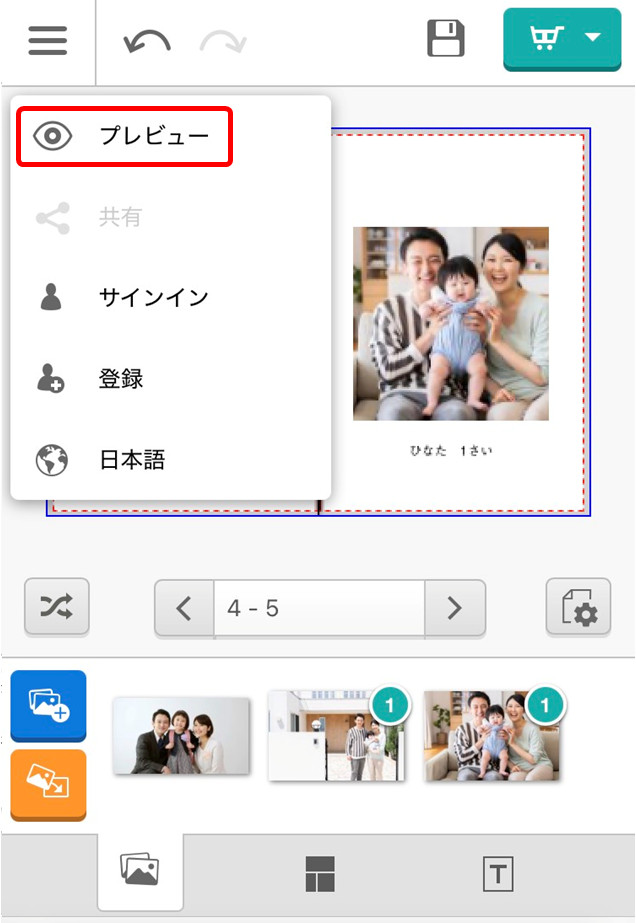Screen dimensions: 636x923
Task: Switch to the text tab
Action: (497, 874)
